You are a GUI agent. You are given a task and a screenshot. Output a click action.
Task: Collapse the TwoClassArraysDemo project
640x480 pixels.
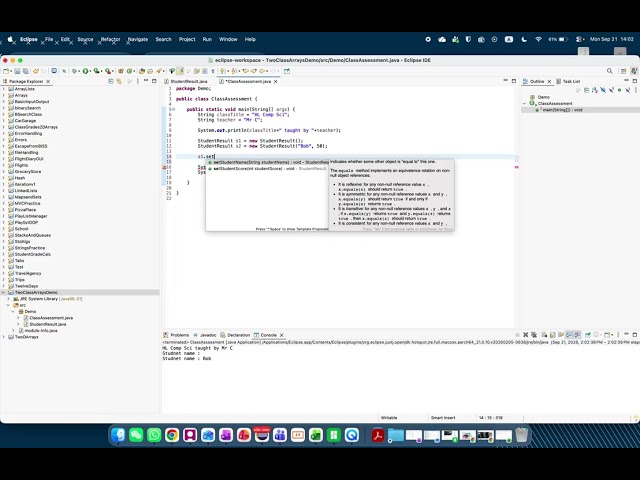pyautogui.click(x=4, y=293)
